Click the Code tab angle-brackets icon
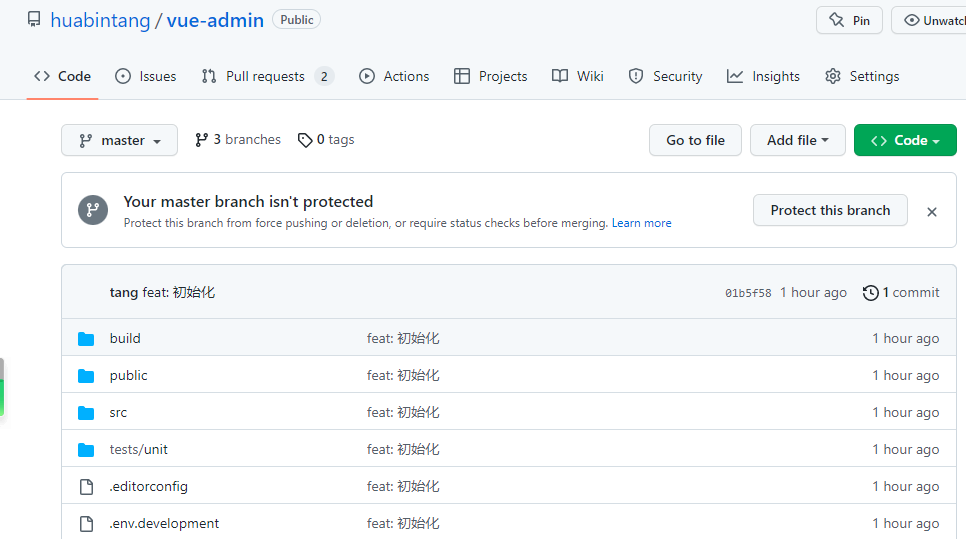 coord(42,76)
